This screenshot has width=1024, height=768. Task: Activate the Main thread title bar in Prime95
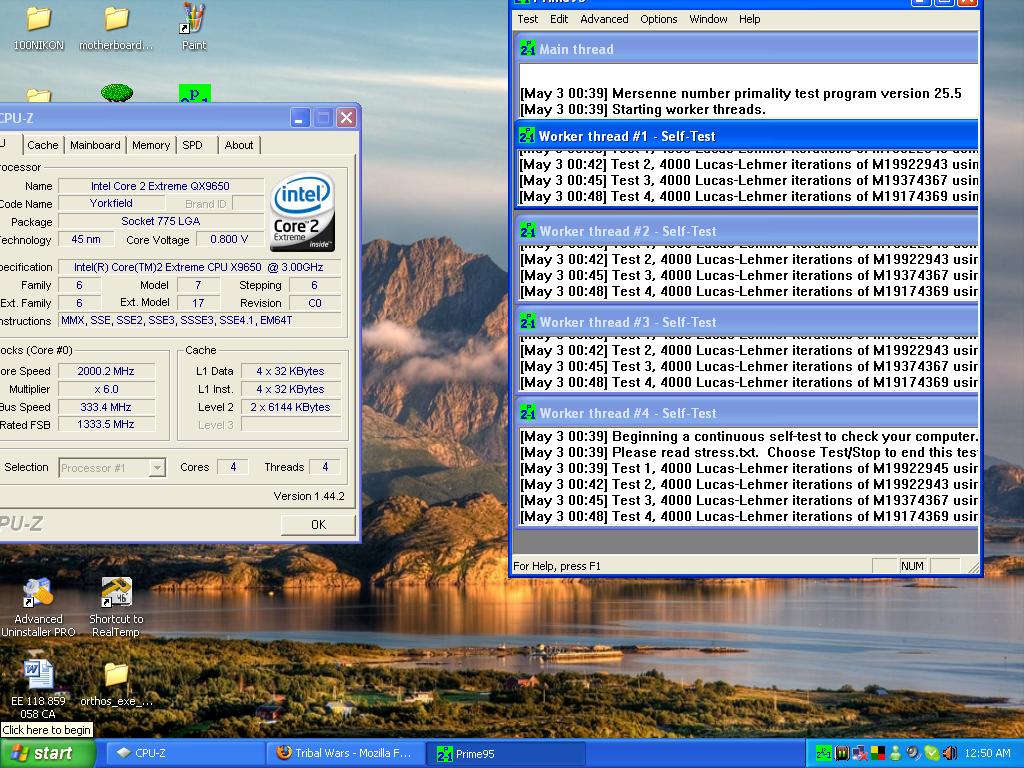(746, 48)
